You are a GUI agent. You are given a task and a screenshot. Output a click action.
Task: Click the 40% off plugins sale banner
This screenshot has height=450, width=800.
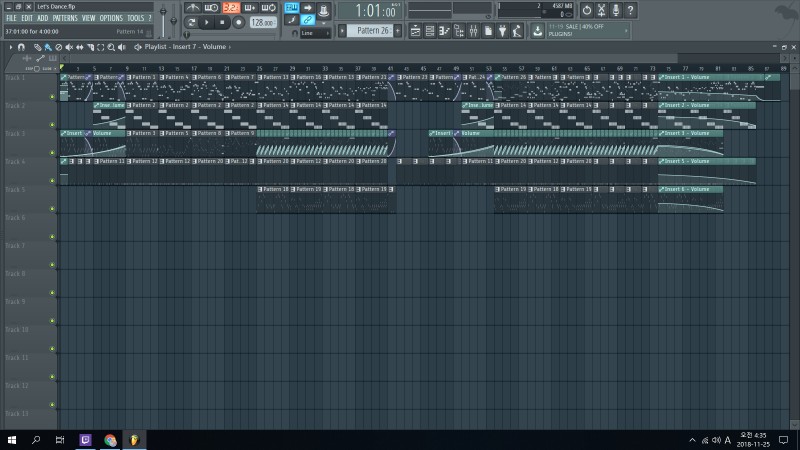573,31
